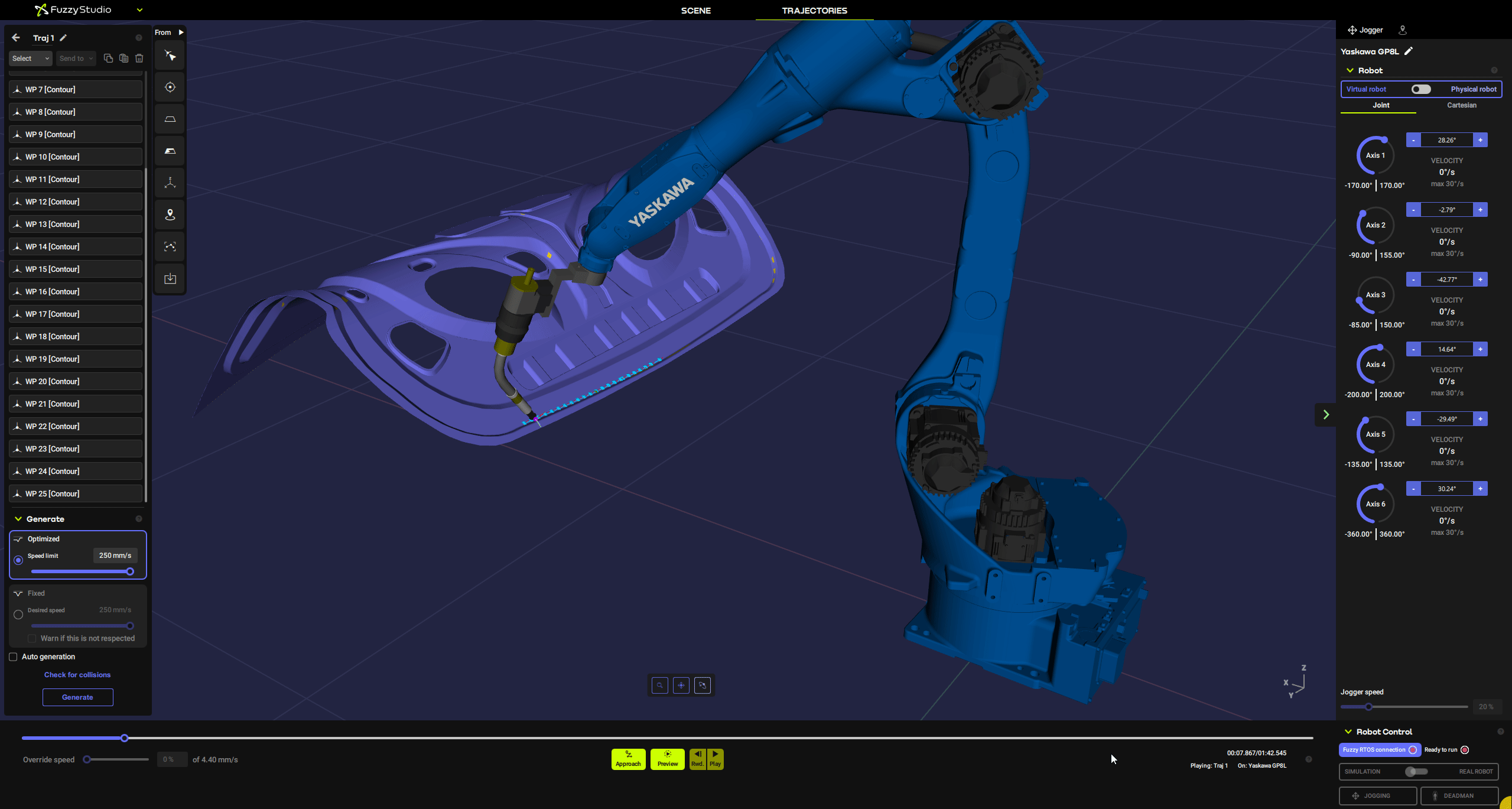The width and height of the screenshot is (1512, 809).
Task: Open the Select dropdown
Action: (31, 59)
